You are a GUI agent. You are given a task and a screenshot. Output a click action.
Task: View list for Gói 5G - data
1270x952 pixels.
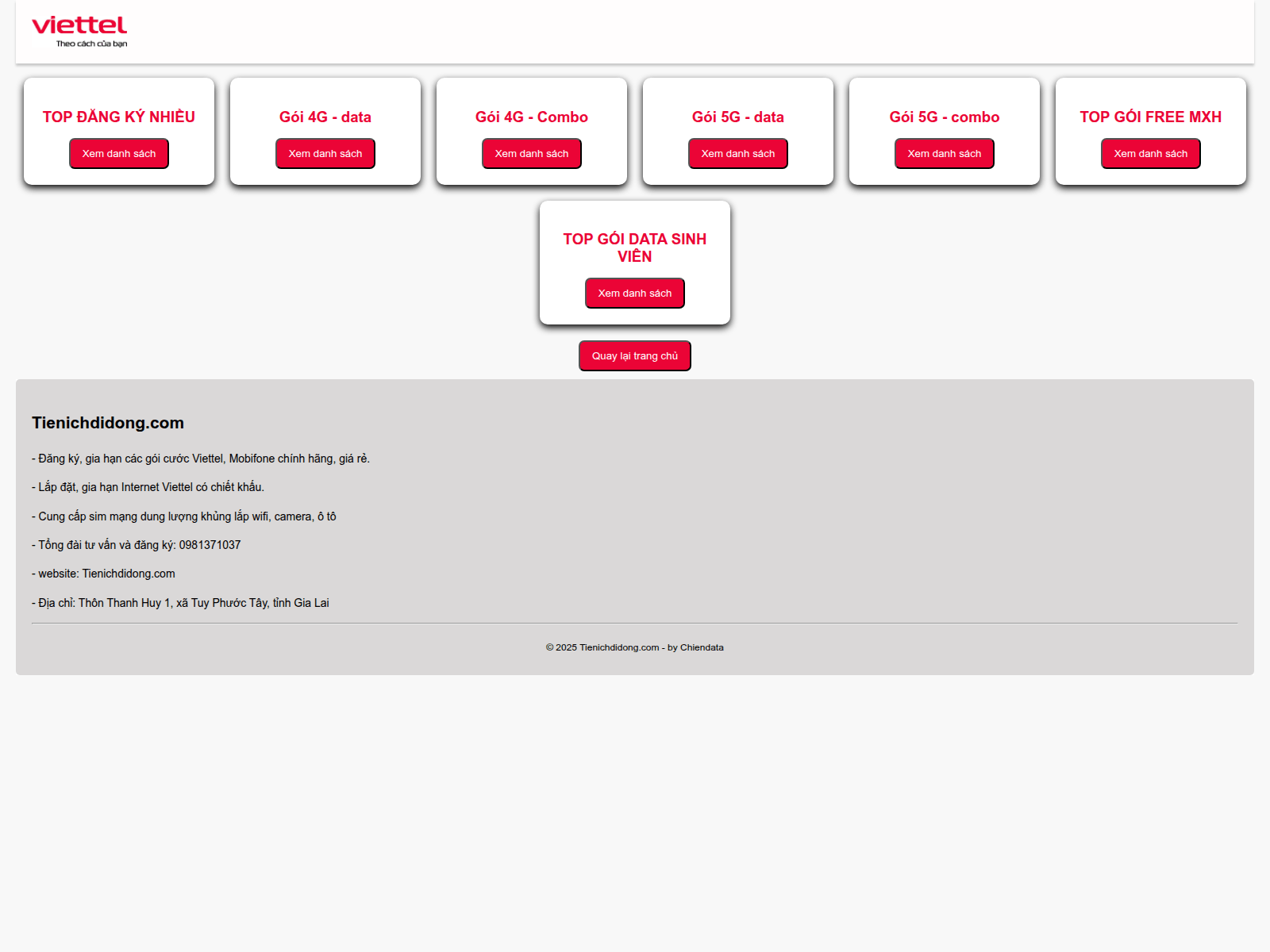click(738, 154)
